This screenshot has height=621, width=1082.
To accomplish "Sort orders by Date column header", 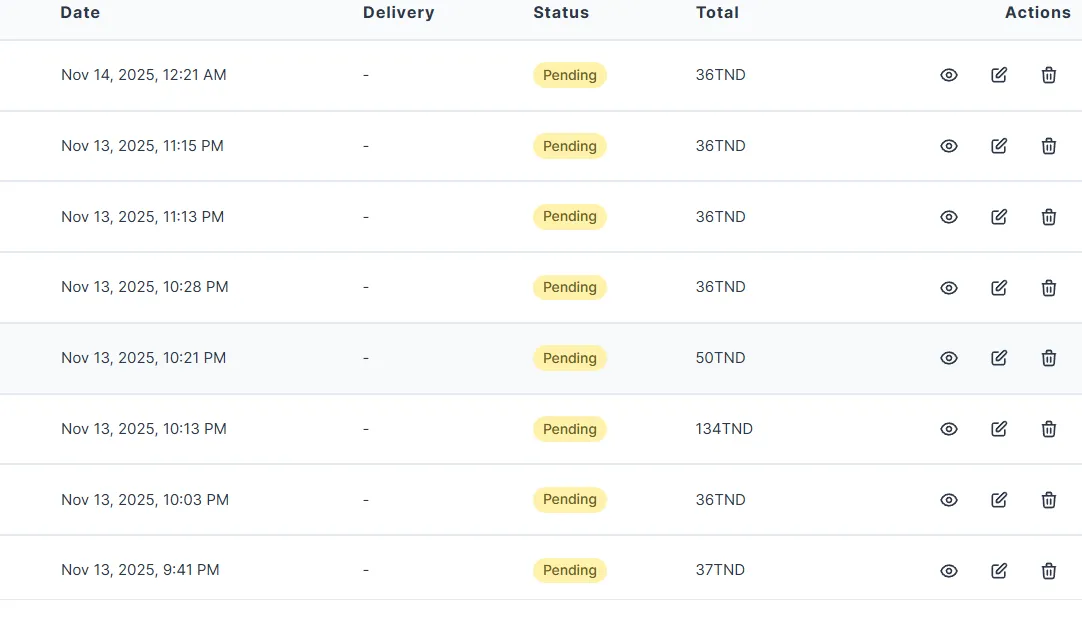I will pyautogui.click(x=80, y=13).
